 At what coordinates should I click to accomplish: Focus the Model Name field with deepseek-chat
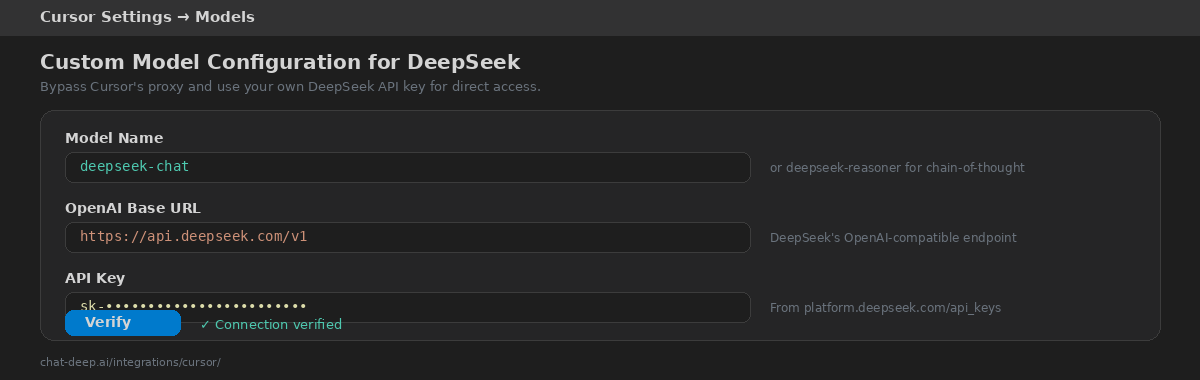tap(408, 167)
